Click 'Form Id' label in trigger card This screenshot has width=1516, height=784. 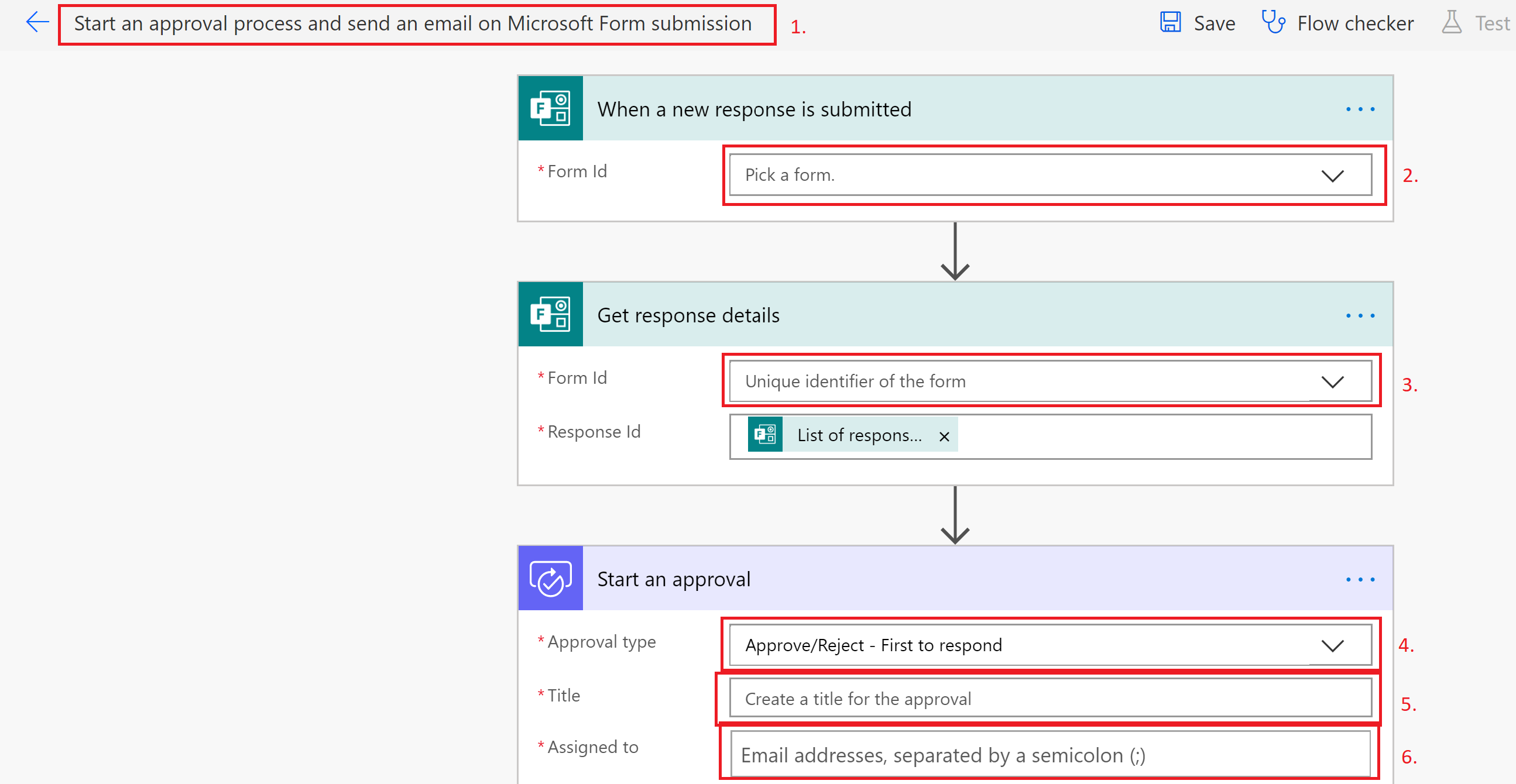577,171
